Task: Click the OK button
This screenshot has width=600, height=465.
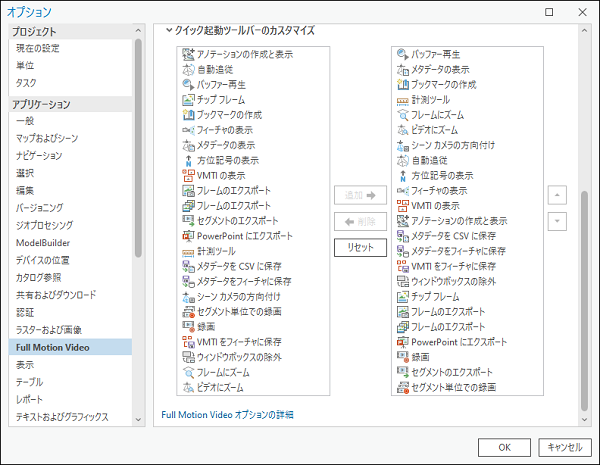Action: point(504,447)
